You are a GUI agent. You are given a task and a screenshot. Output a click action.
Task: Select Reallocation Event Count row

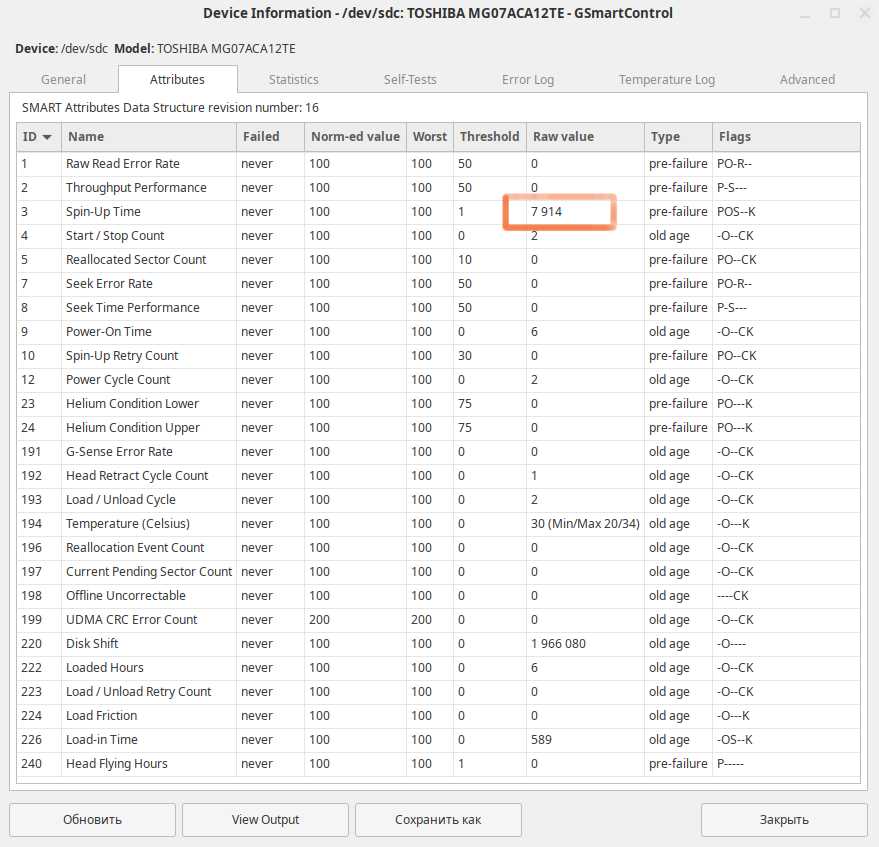pos(438,548)
